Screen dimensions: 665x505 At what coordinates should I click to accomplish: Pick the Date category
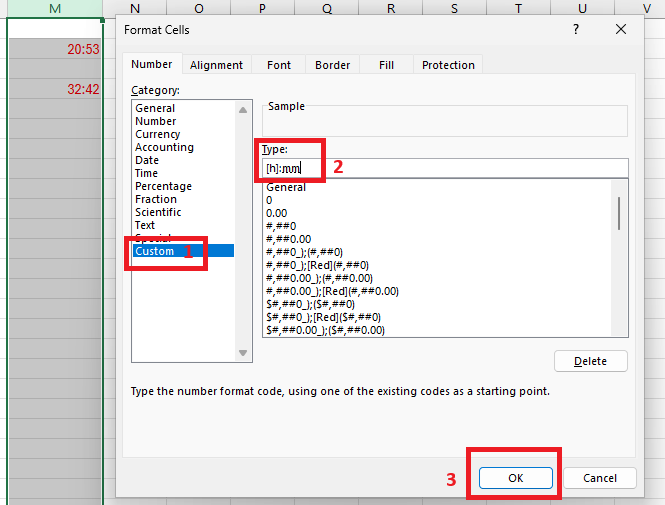pyautogui.click(x=183, y=160)
